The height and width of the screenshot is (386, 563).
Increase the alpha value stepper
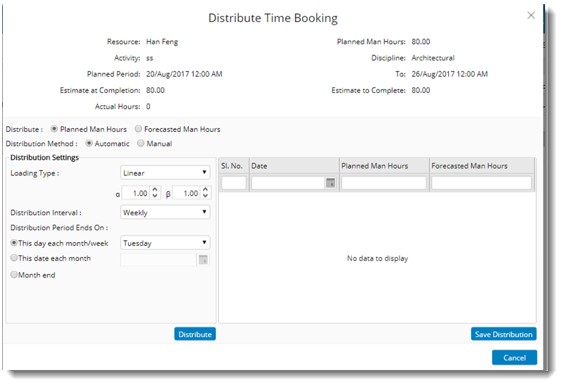(x=155, y=190)
